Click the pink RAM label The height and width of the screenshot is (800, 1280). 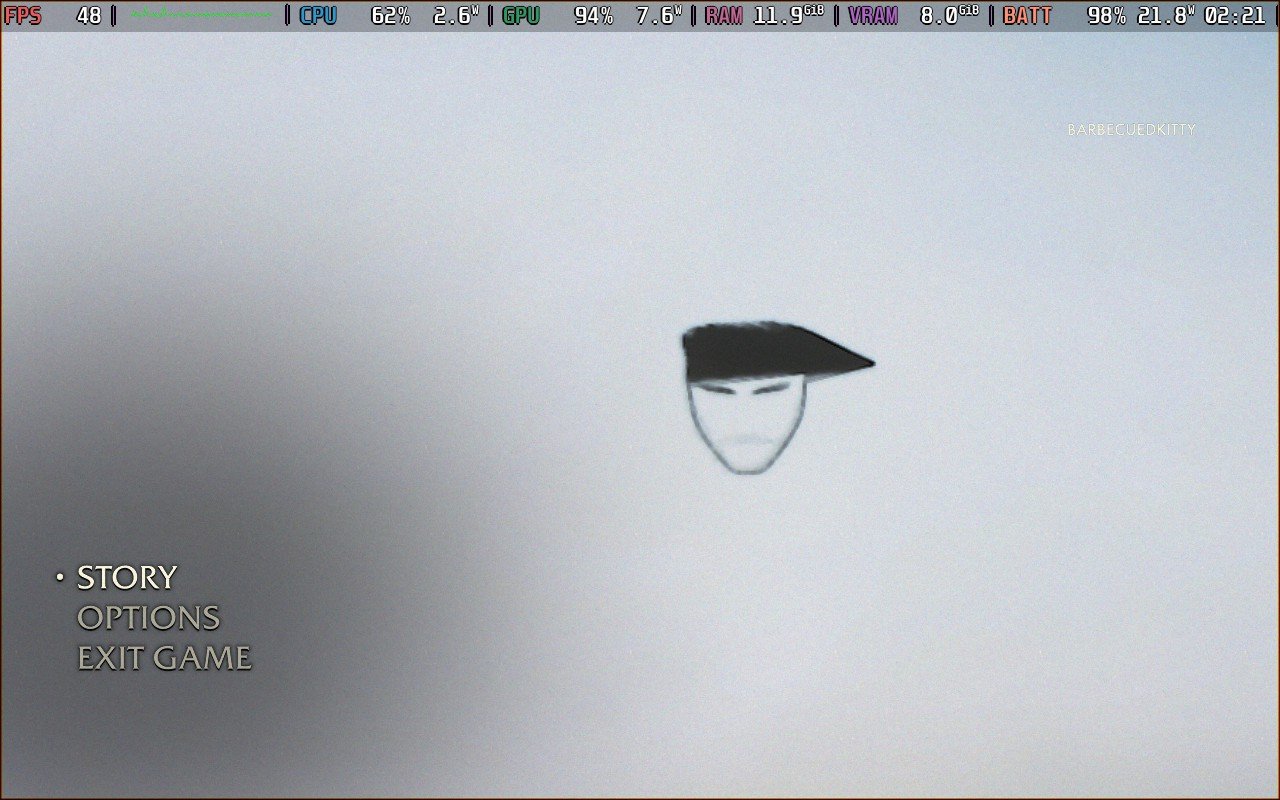(724, 16)
